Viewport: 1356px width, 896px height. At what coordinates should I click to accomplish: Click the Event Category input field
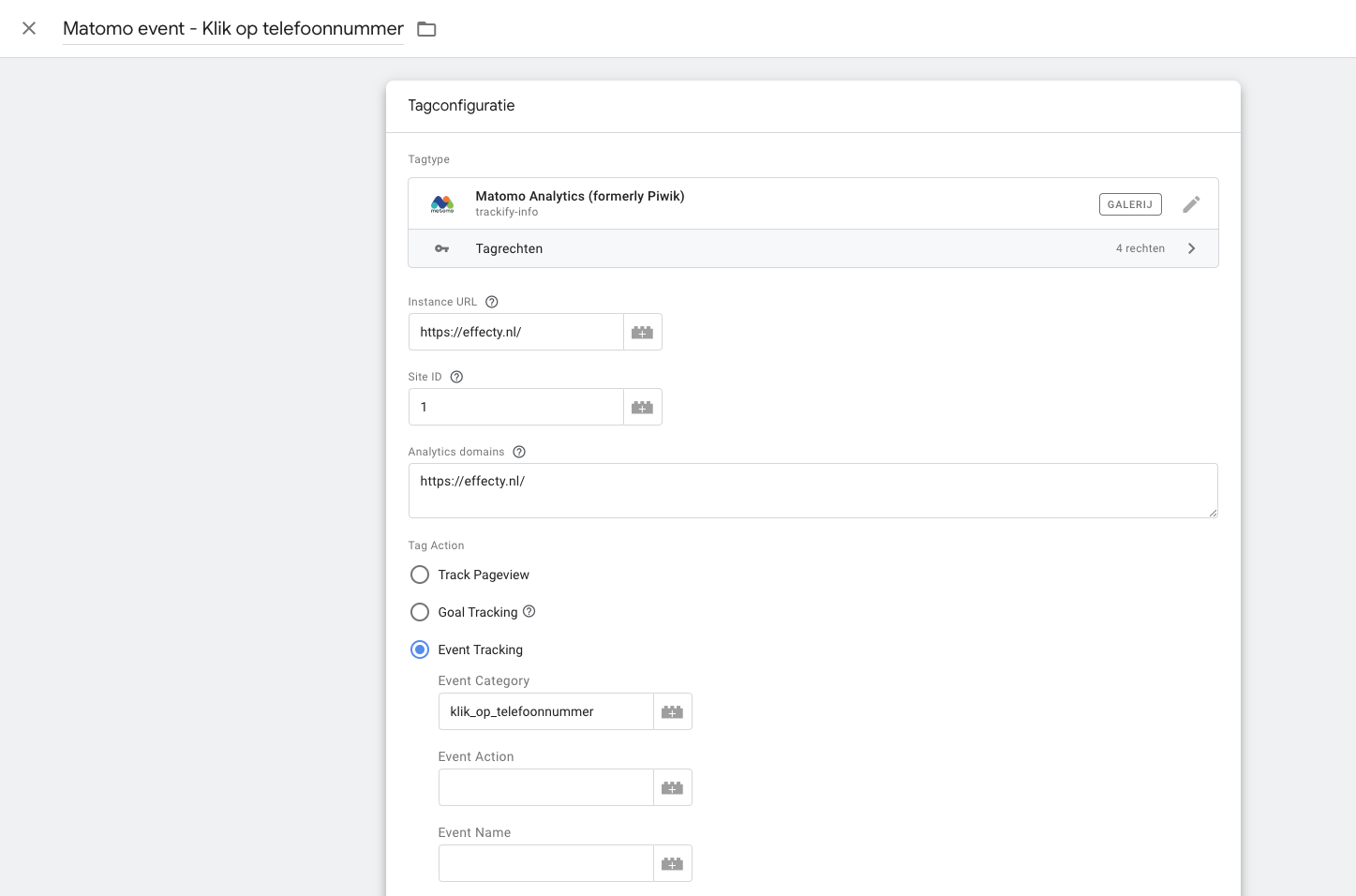click(x=546, y=711)
